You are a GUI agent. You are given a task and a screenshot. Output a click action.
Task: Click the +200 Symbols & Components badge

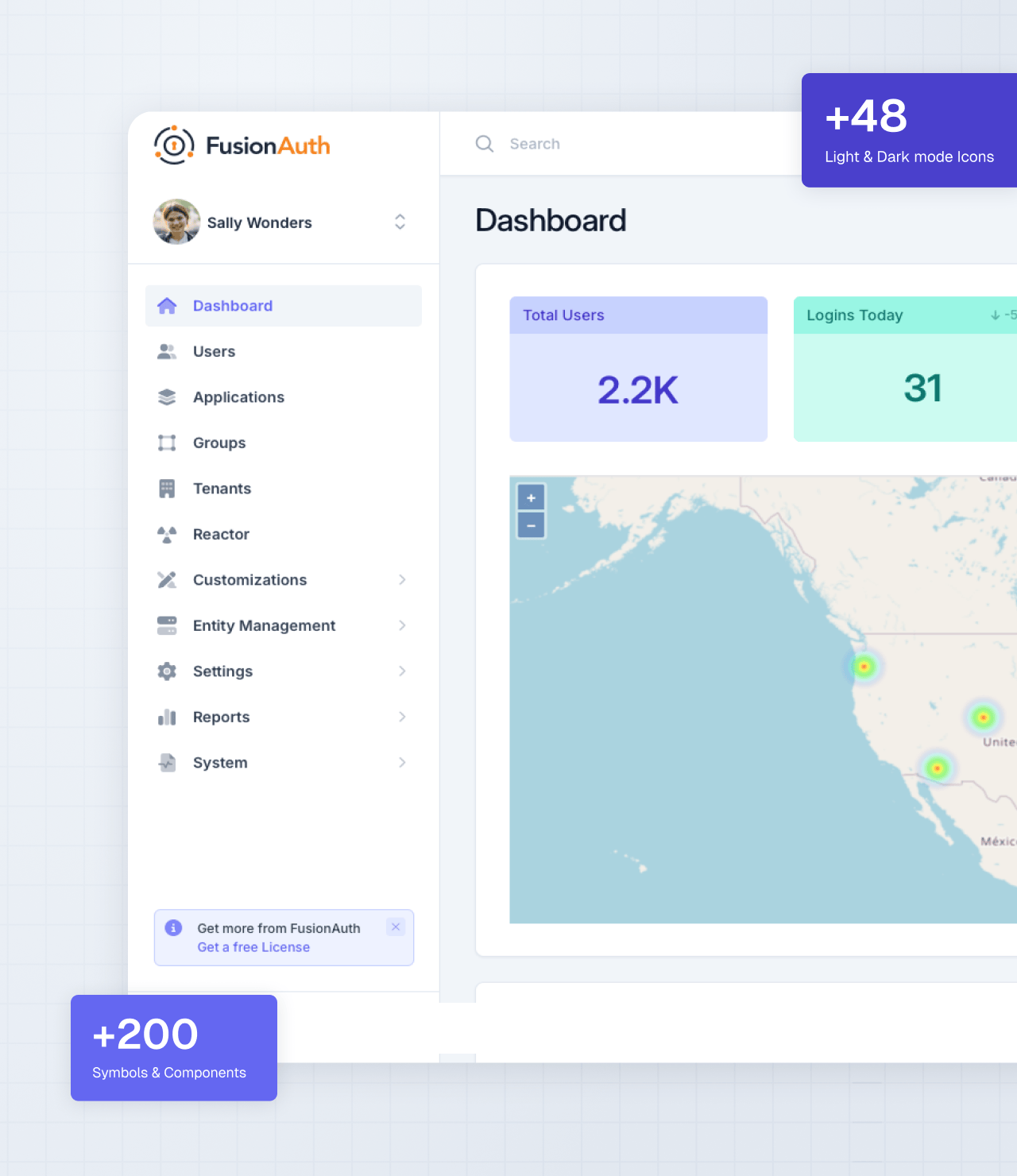(174, 1048)
